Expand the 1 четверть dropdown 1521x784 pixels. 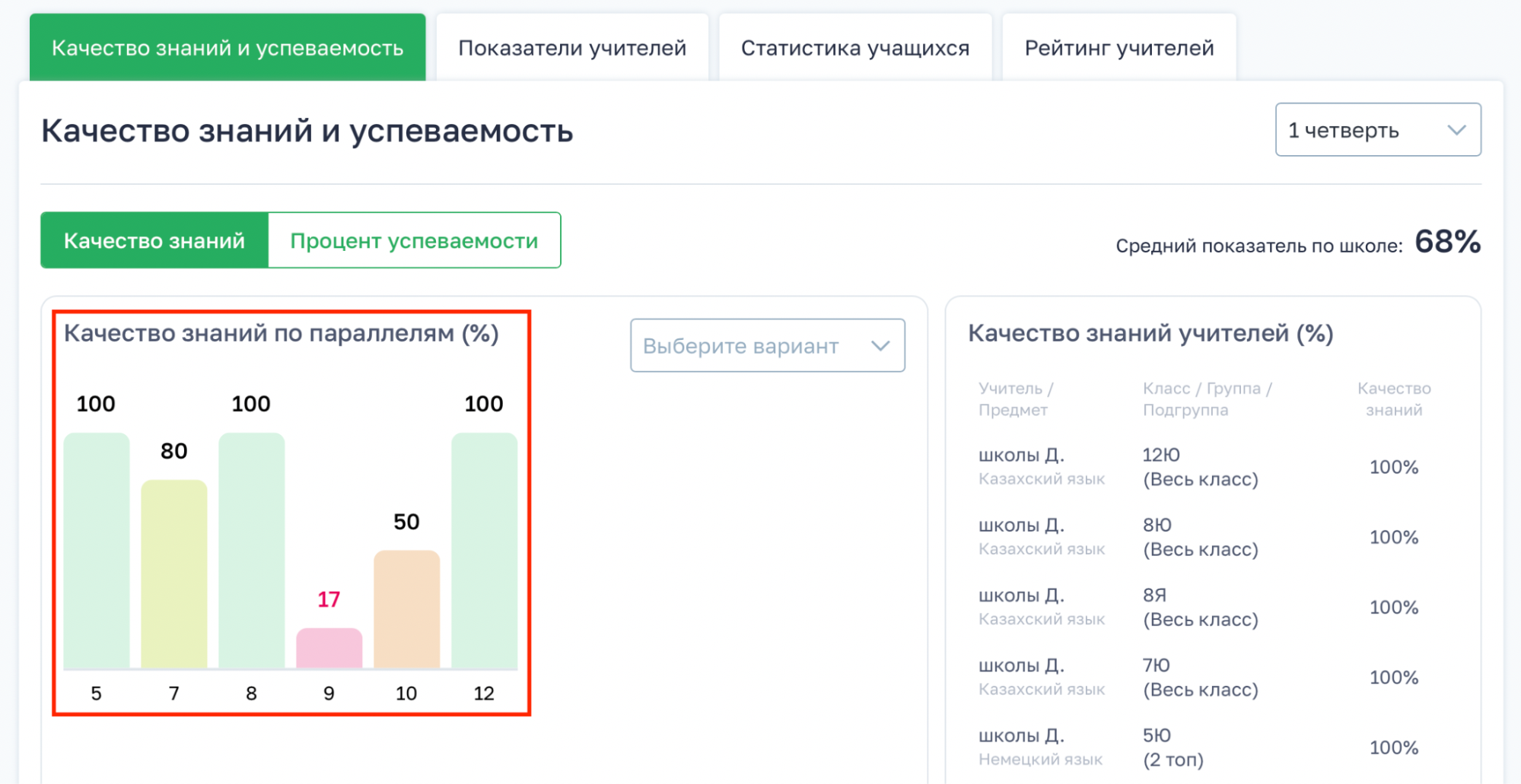tap(1376, 130)
